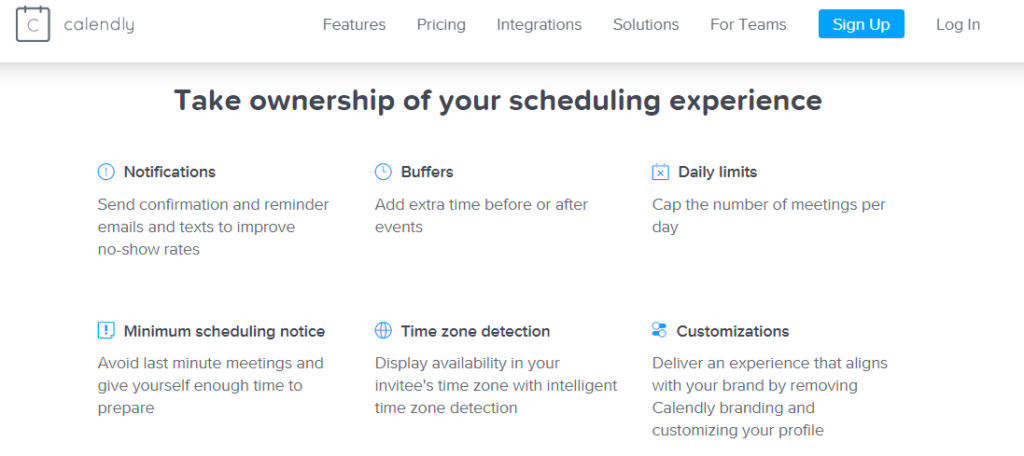Select the Buffers feature heading
This screenshot has width=1024, height=456.
pos(427,172)
